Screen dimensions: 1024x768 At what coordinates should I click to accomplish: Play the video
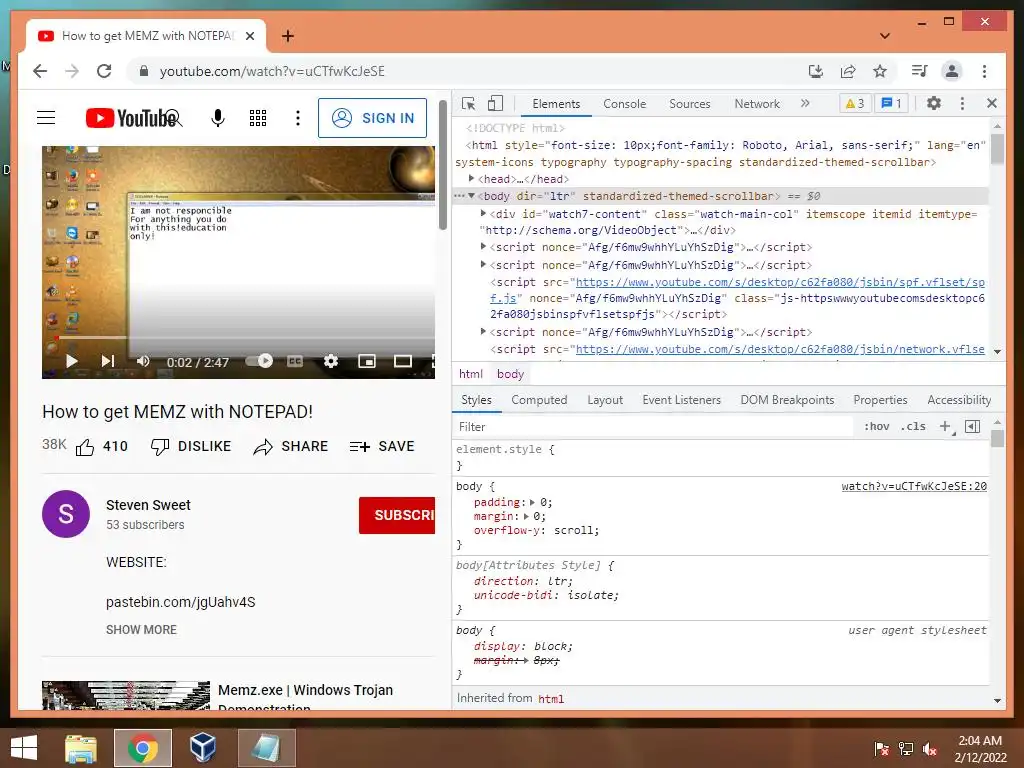pos(72,361)
